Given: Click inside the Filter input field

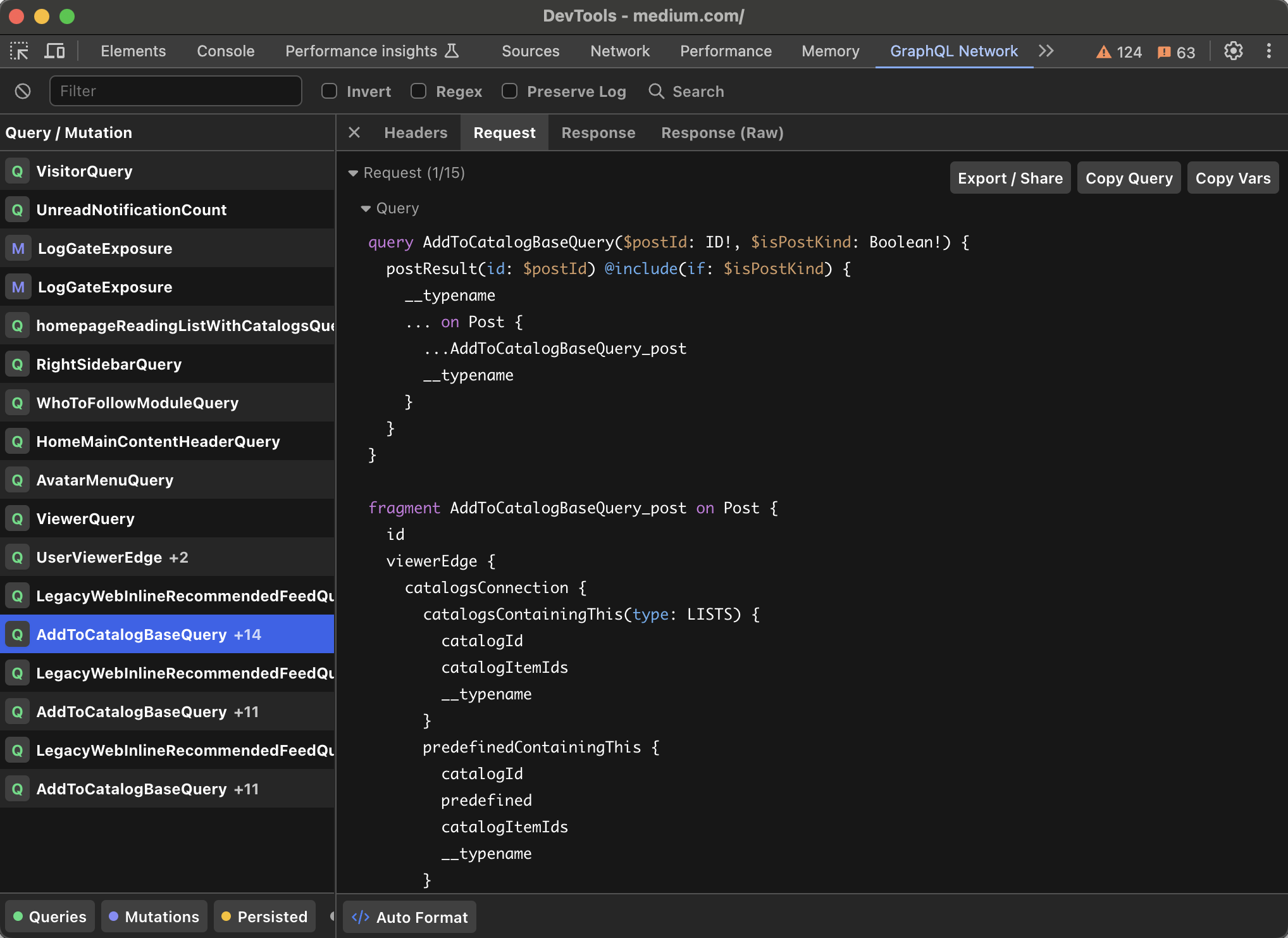Looking at the screenshot, I should pos(175,91).
